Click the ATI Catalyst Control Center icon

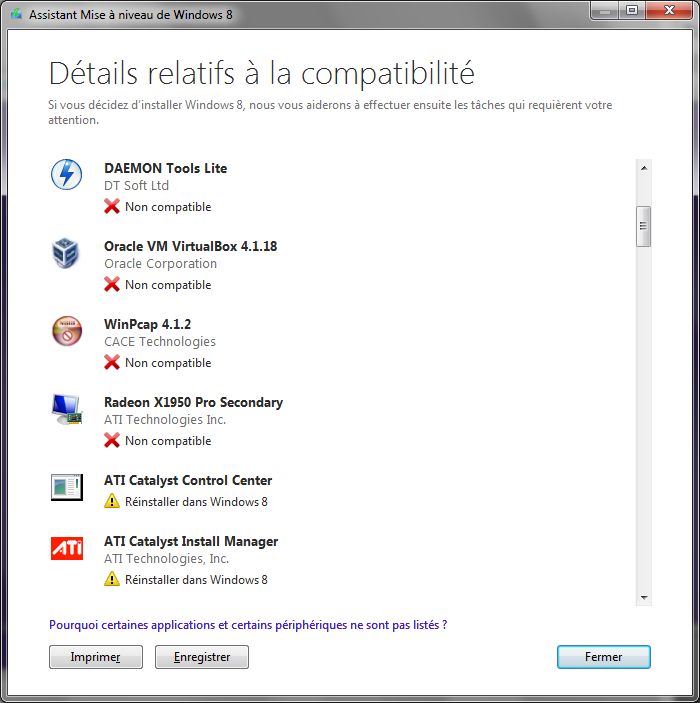coord(67,487)
